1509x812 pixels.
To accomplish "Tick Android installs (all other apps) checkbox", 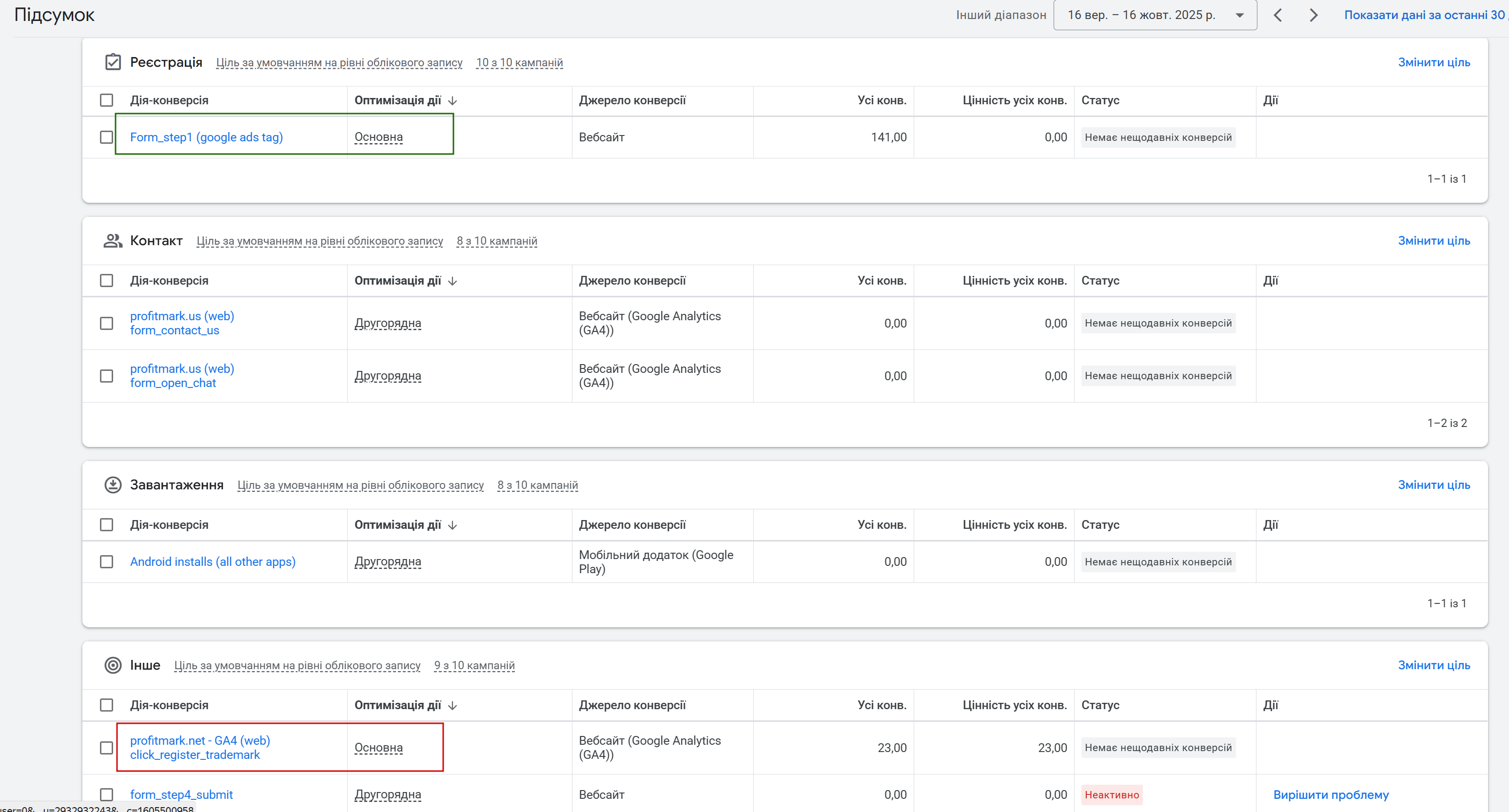I will coord(106,561).
